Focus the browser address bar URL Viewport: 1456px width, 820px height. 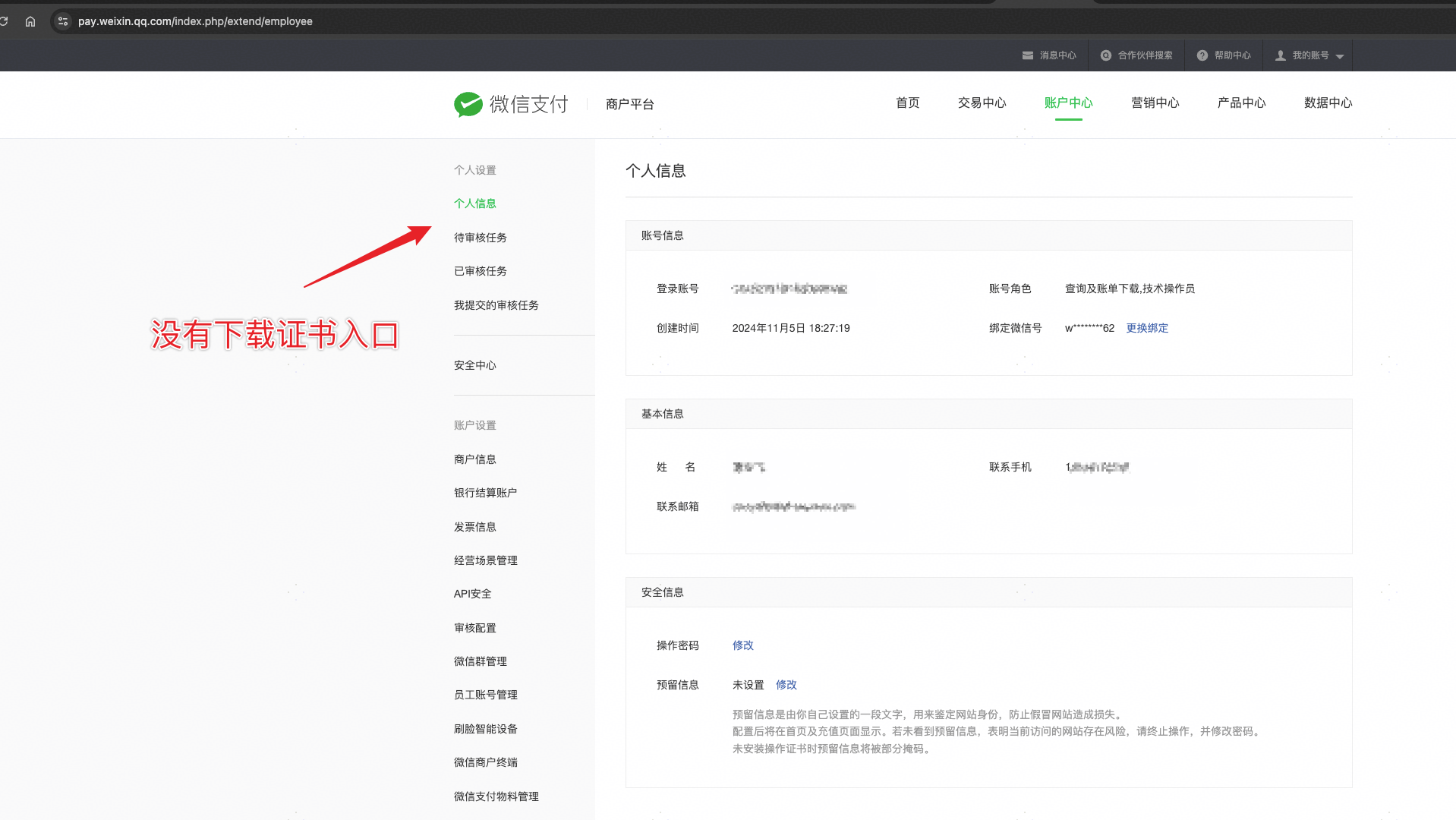coord(195,21)
